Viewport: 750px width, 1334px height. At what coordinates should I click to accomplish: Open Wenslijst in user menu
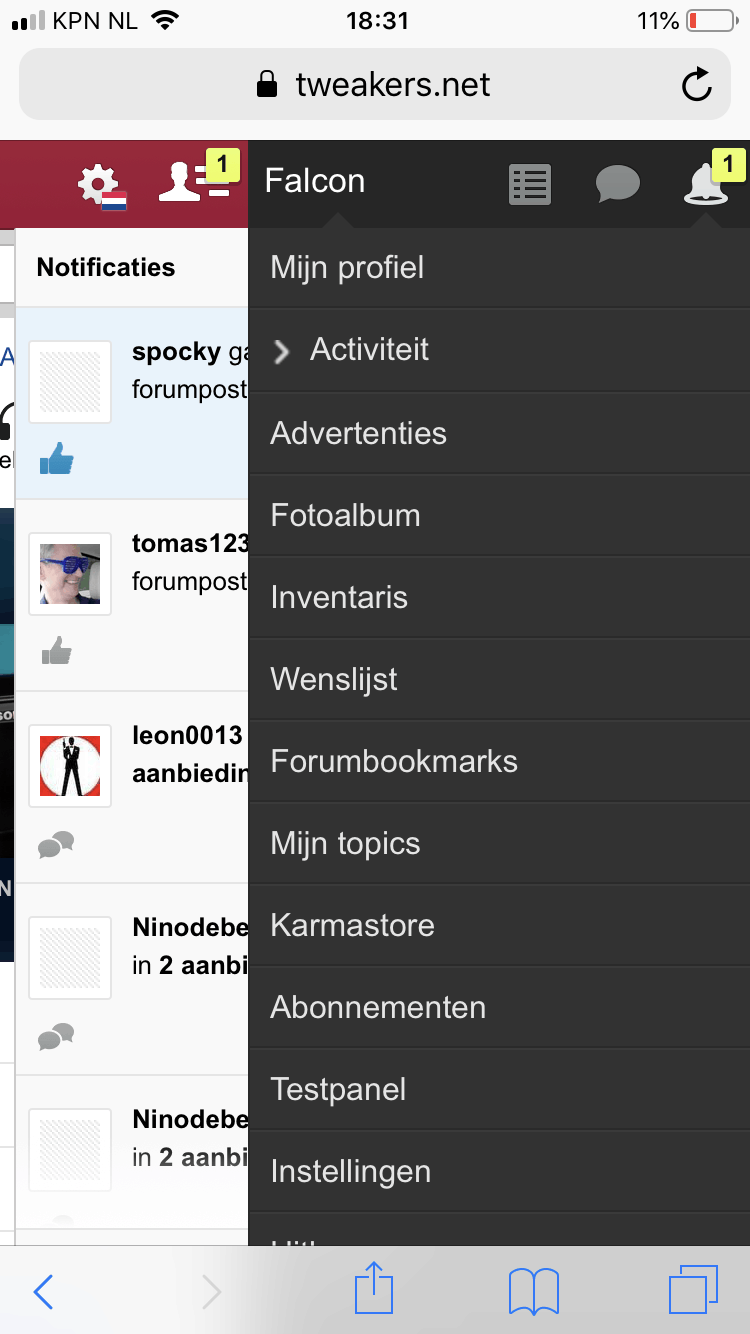point(334,679)
